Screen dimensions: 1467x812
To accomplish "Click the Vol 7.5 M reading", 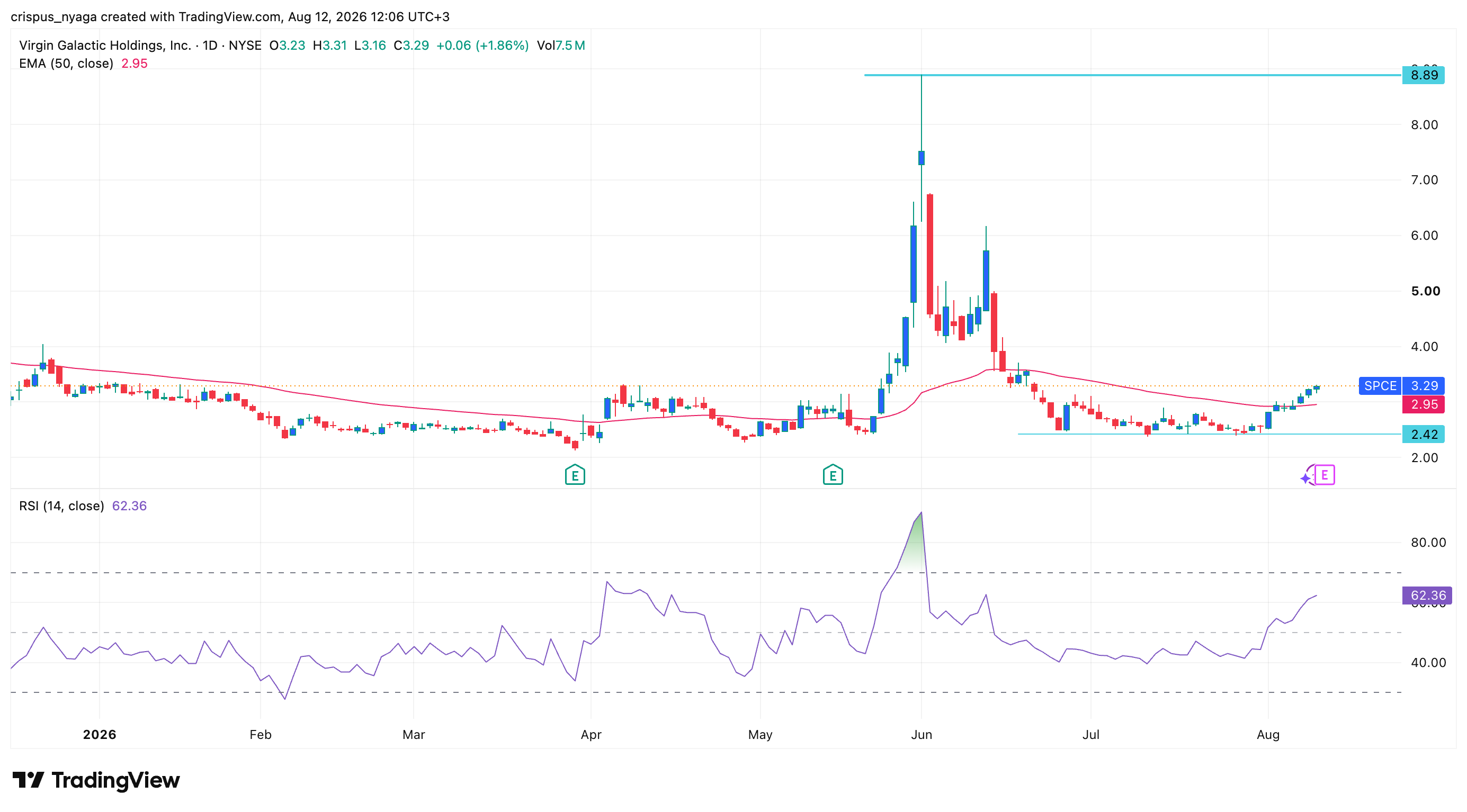I will point(561,46).
